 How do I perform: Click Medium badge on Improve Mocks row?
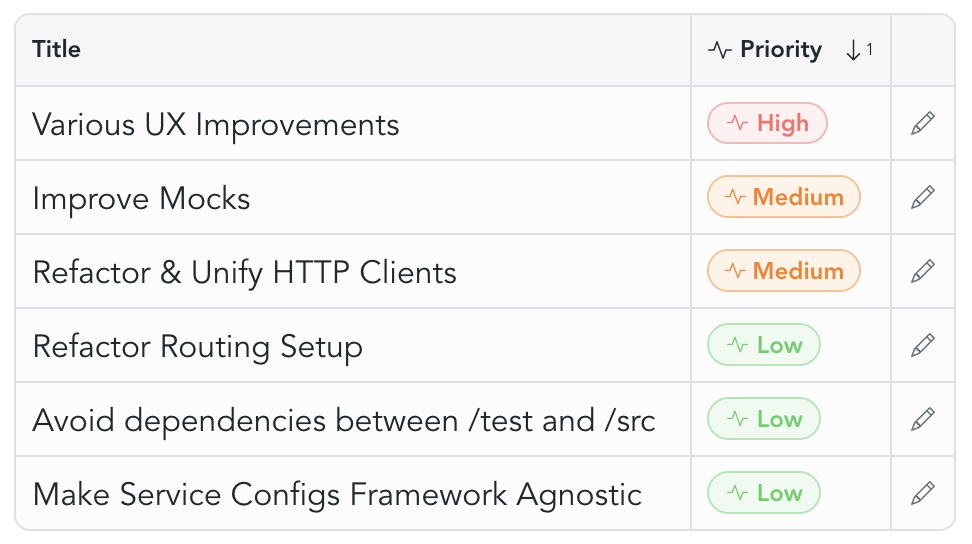783,198
